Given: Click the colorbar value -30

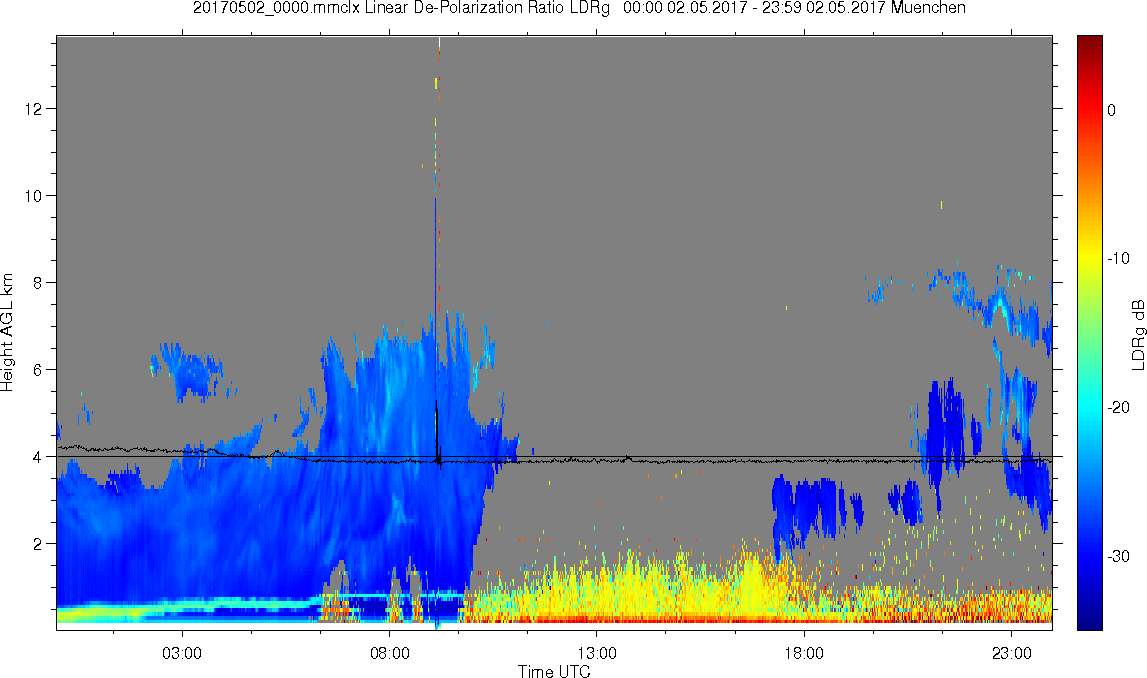Looking at the screenshot, I should [1118, 557].
